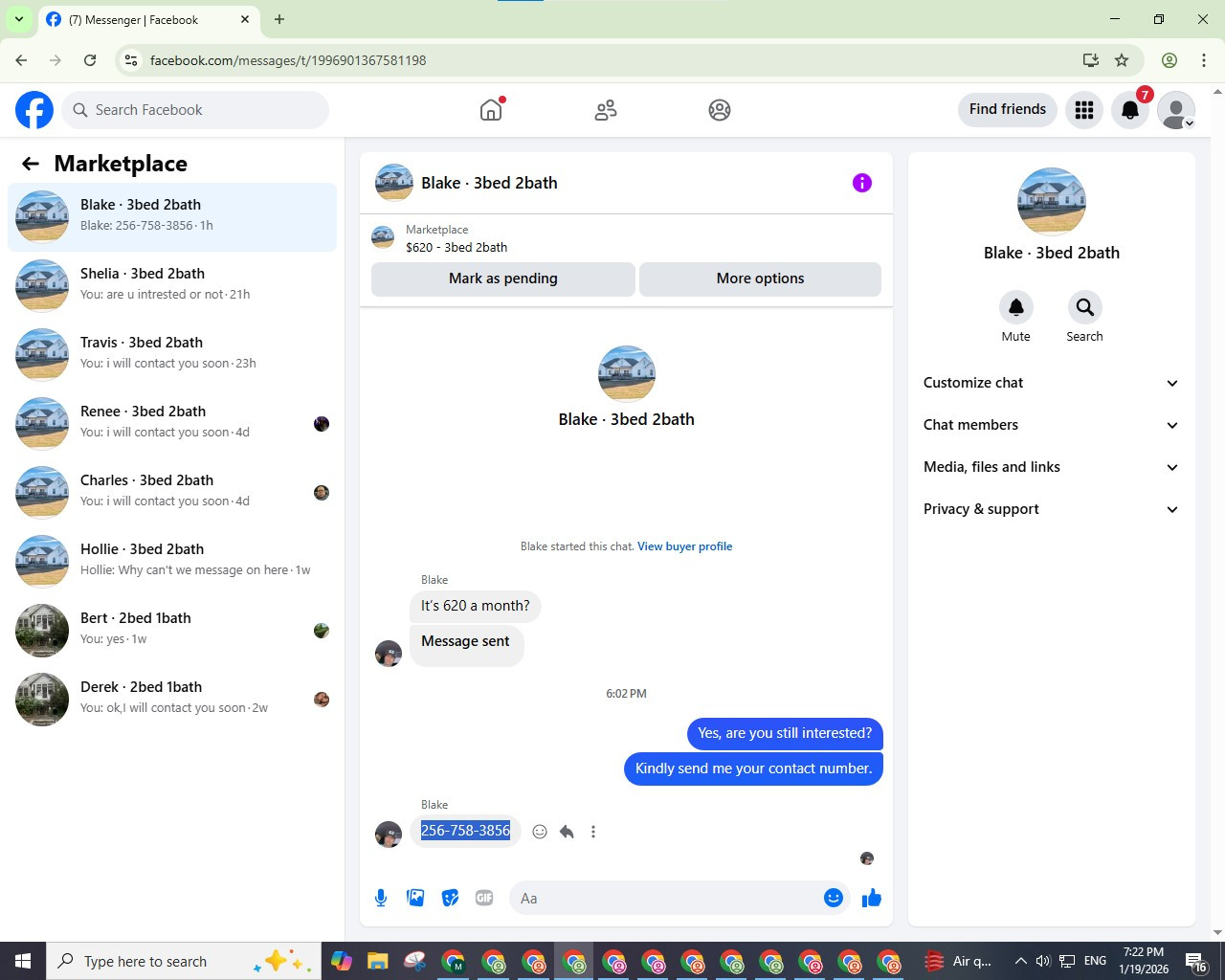
Task: React to the 256-758-3856 message
Action: point(540,832)
